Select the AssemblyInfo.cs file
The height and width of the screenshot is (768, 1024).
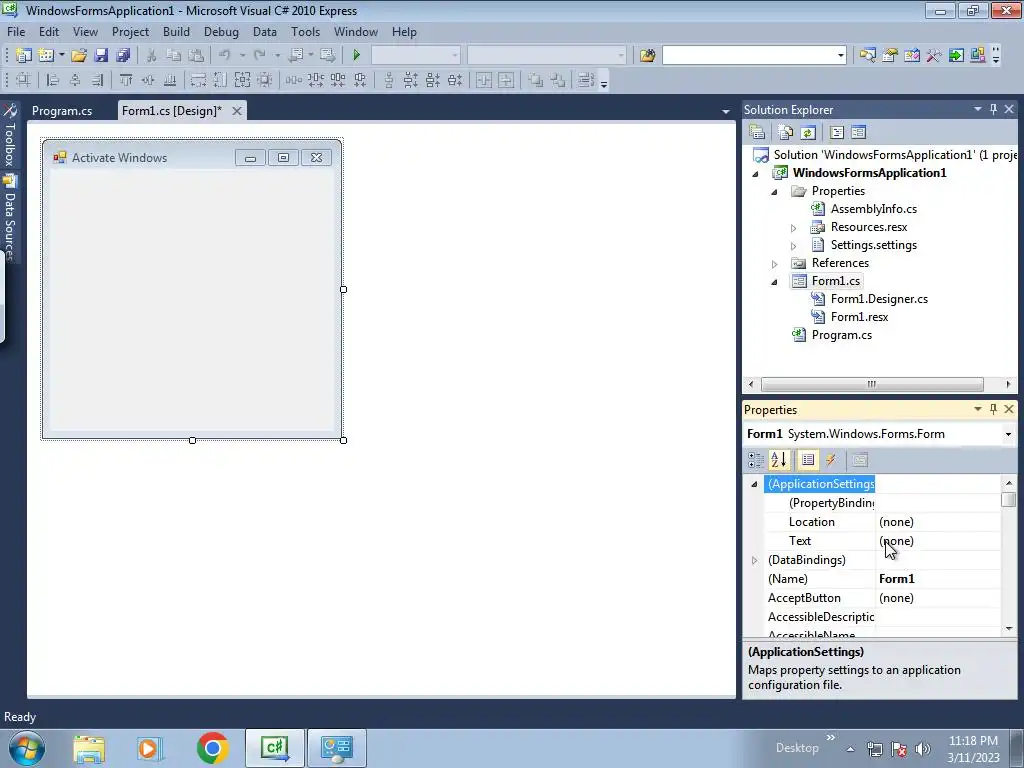pyautogui.click(x=874, y=209)
